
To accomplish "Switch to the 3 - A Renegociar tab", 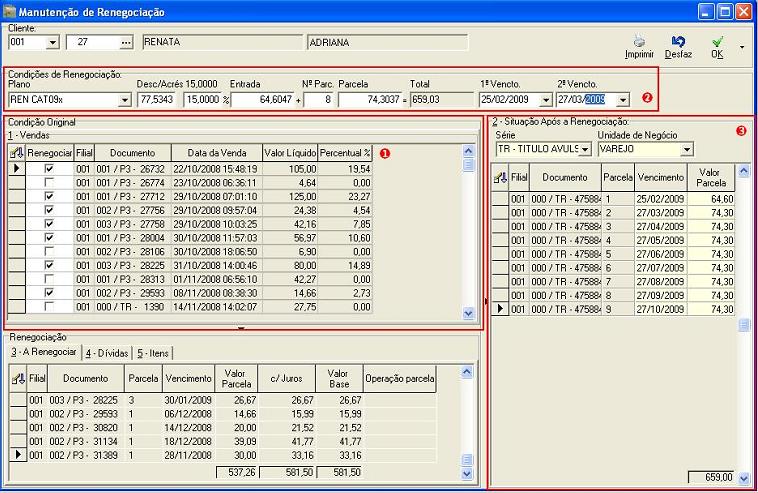I will pos(44,352).
